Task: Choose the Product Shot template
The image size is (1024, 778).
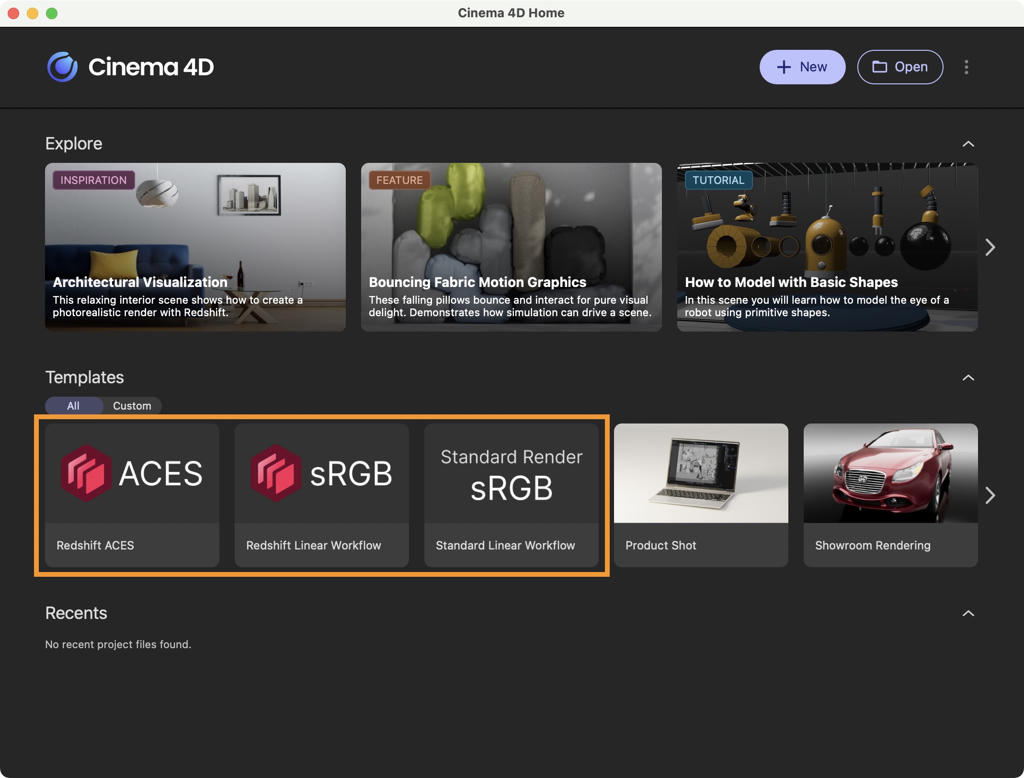Action: (701, 495)
